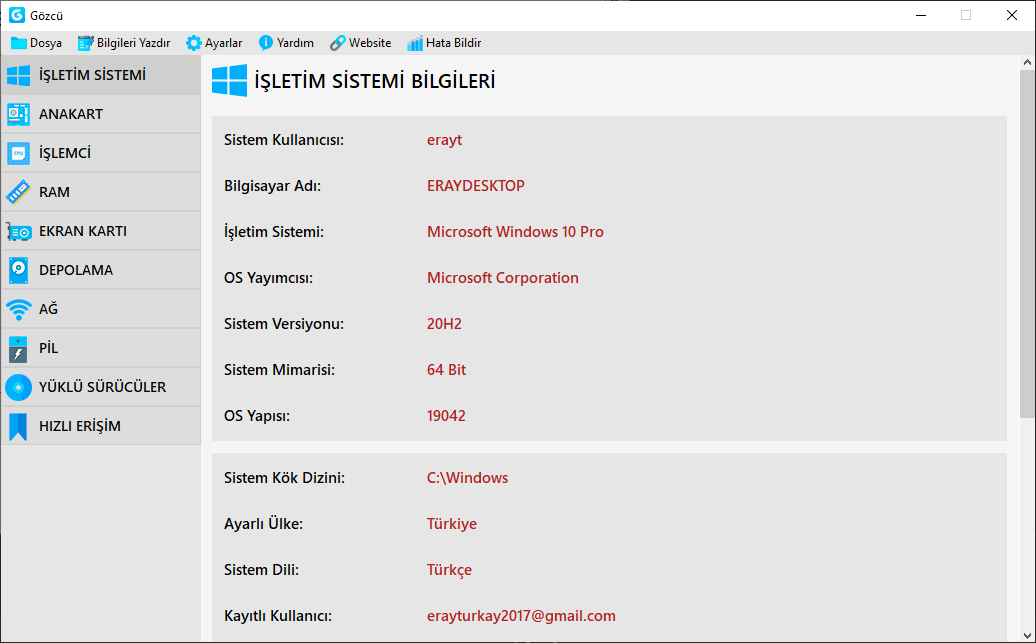Screen dimensions: 1036x643
Task: View the AĞ network section
Action: (100, 309)
